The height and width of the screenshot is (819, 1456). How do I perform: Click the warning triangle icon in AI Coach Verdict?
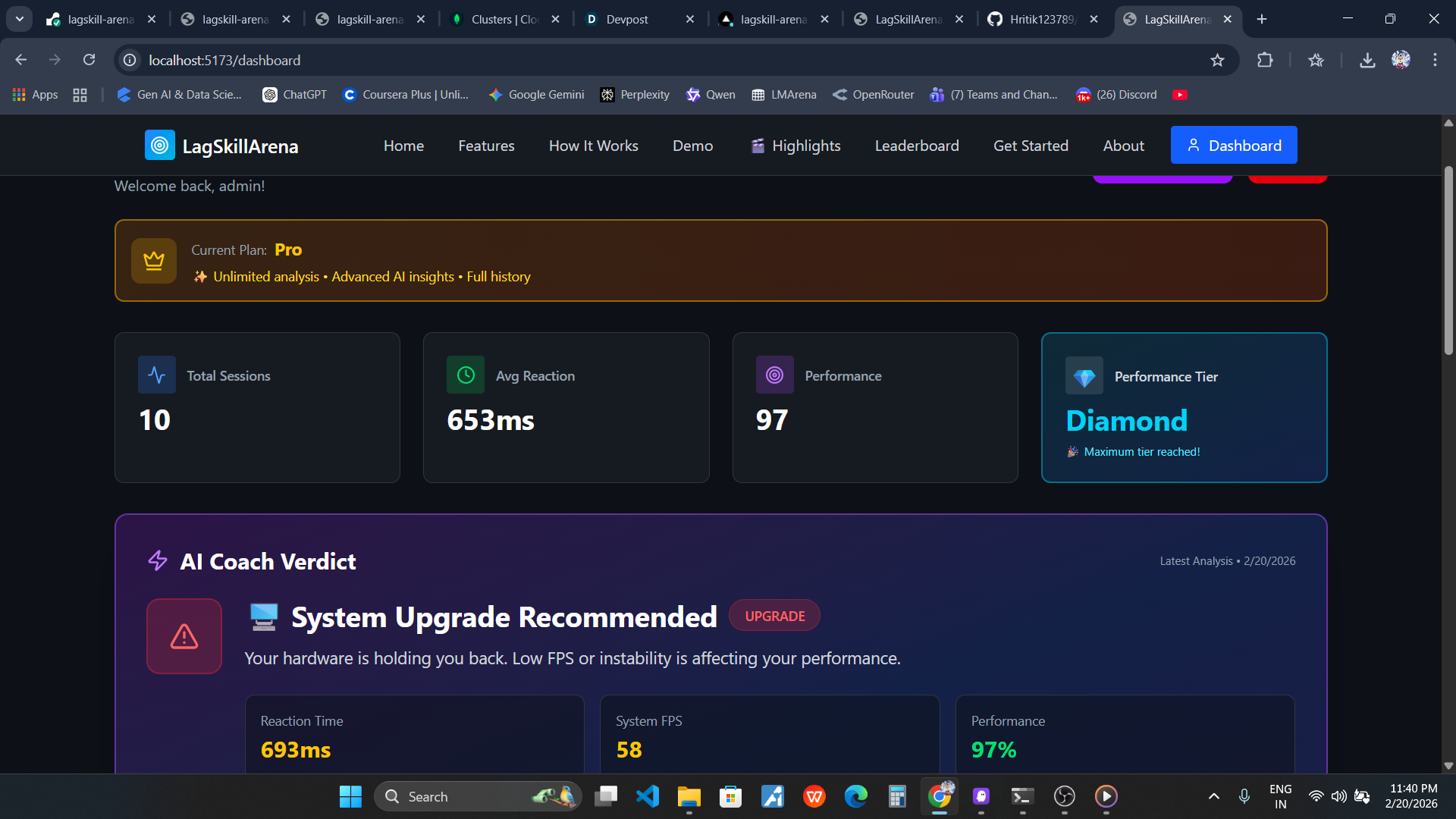pos(184,636)
